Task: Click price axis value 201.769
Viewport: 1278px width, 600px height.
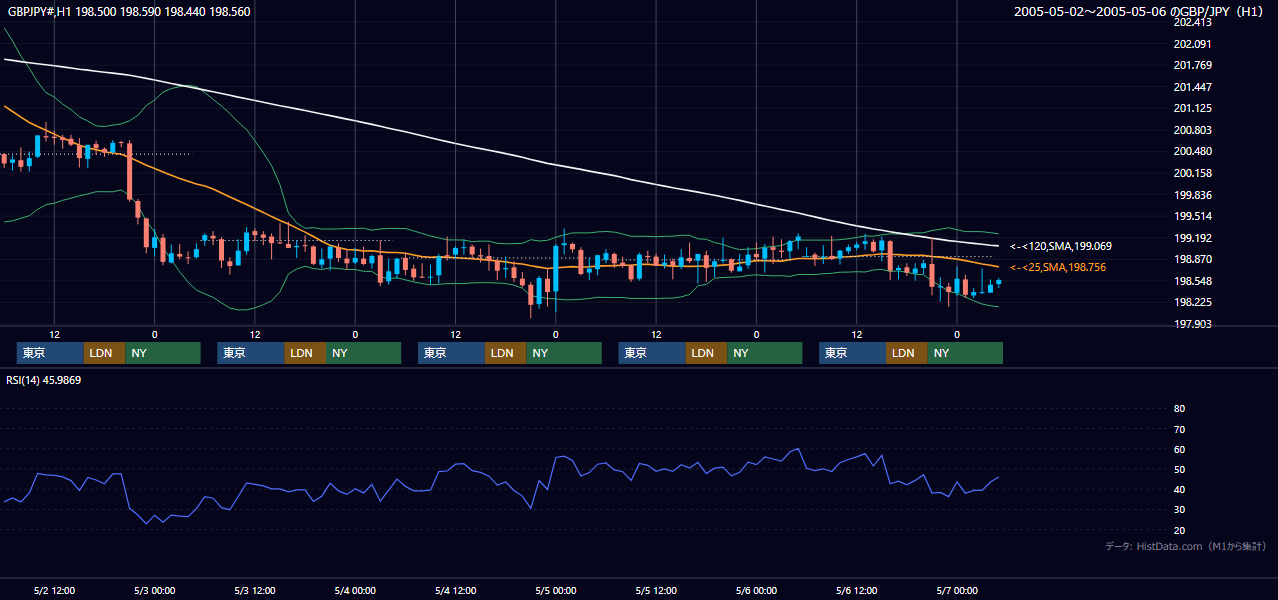Action: (x=1193, y=65)
